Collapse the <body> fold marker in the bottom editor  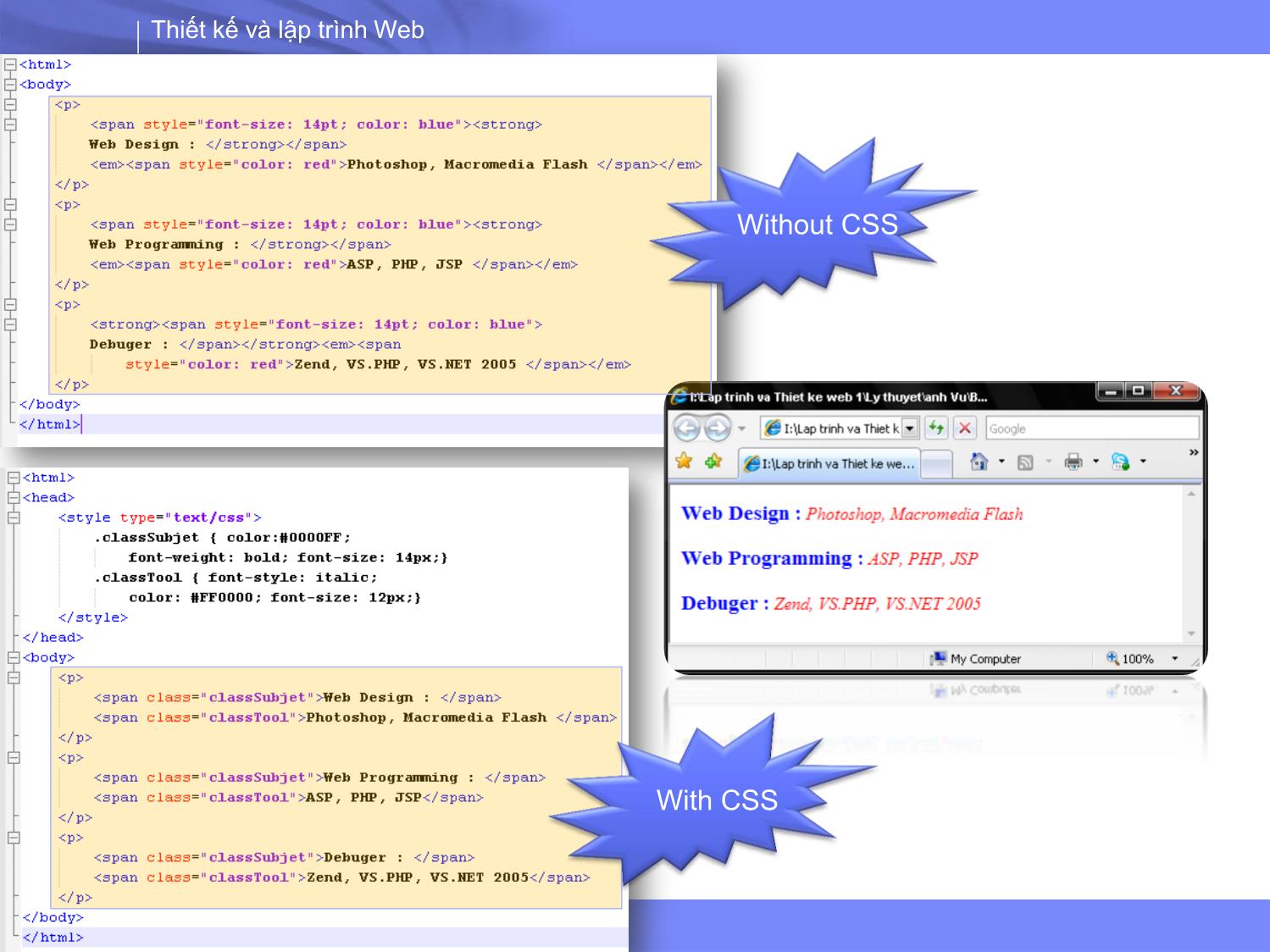tap(14, 657)
